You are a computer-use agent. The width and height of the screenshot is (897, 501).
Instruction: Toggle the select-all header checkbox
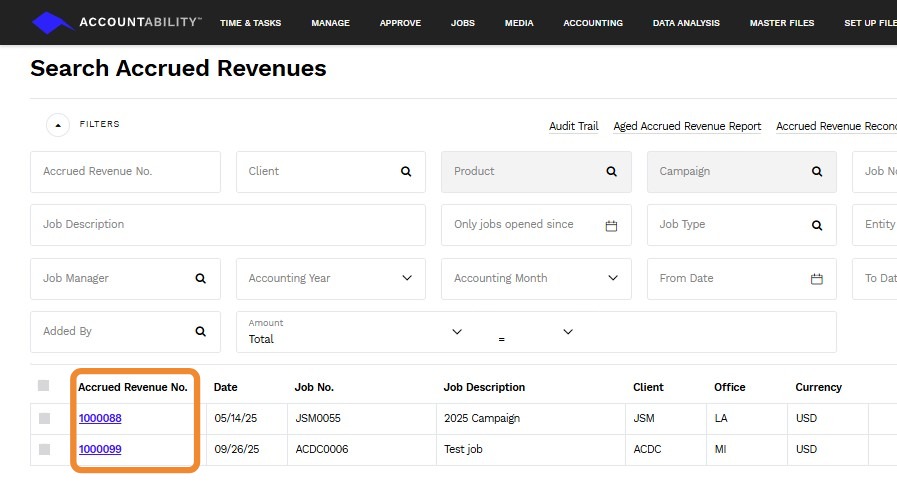(43, 386)
